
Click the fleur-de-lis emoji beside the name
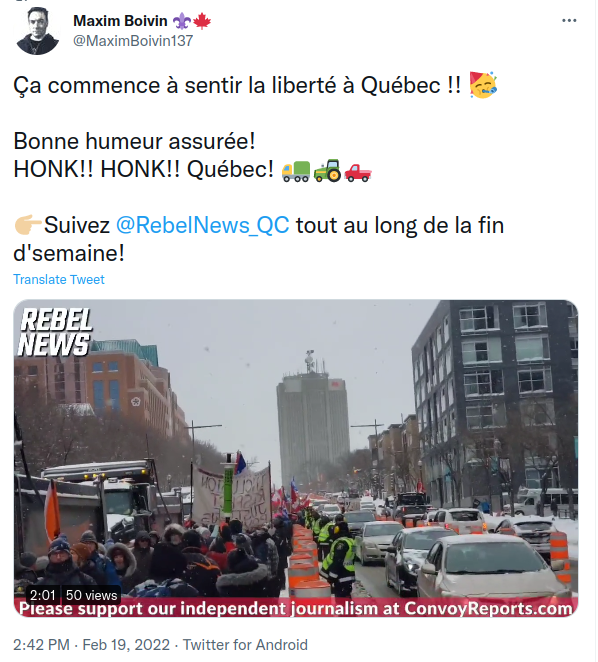tap(182, 21)
